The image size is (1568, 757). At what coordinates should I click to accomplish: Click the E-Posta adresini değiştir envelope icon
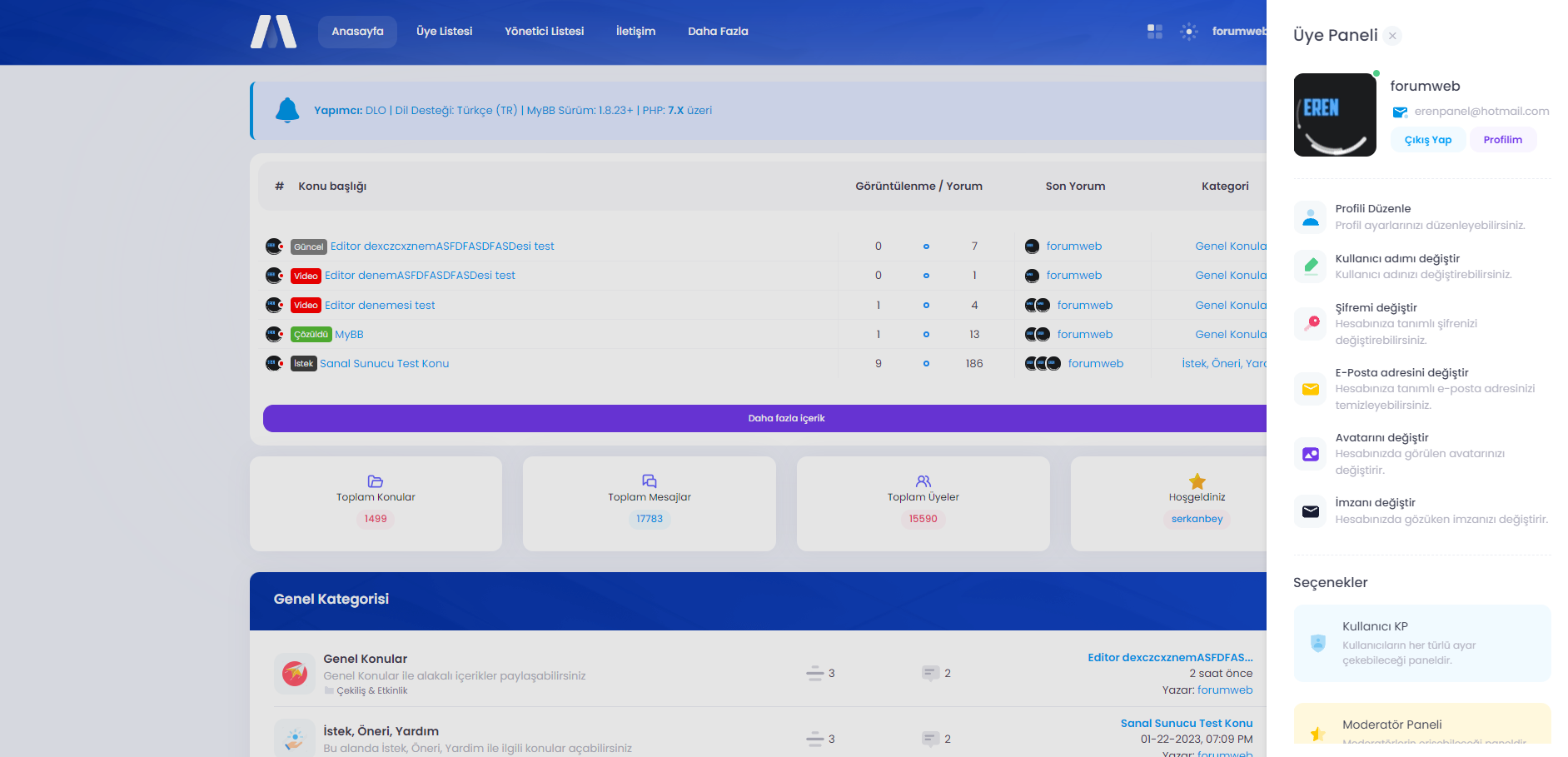(1310, 389)
